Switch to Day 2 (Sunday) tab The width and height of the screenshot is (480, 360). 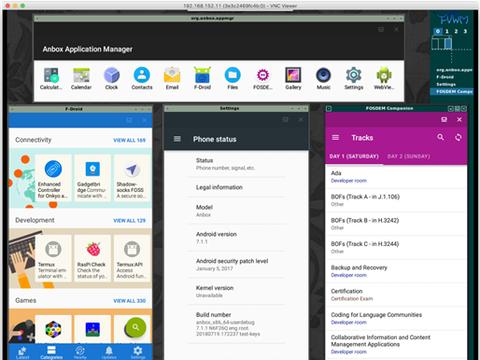(x=408, y=156)
